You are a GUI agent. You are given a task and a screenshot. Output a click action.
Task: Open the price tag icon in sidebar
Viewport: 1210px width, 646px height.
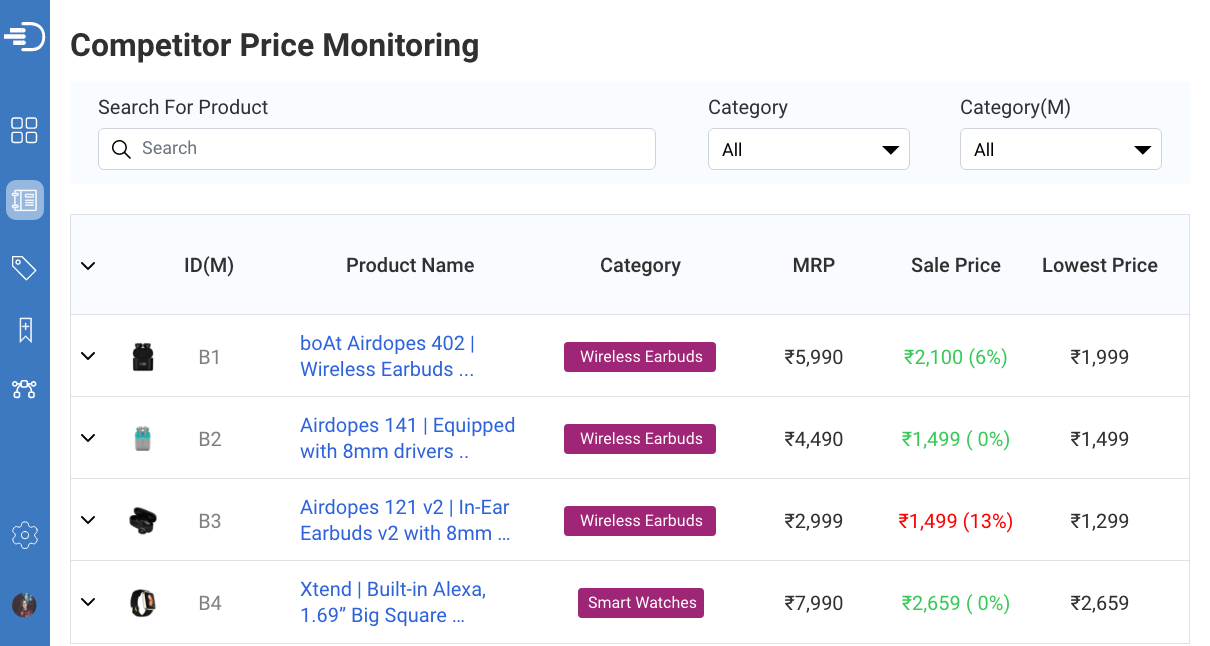(24, 267)
